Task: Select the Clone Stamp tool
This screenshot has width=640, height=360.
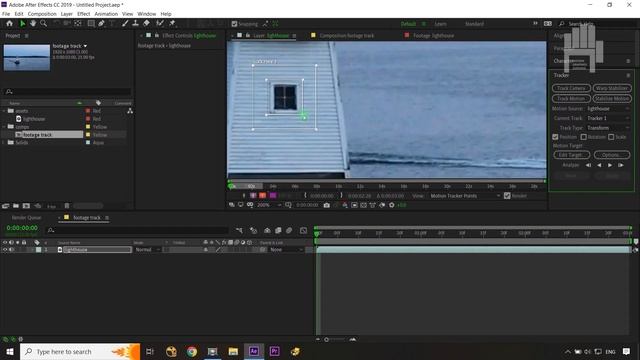Action: point(136,24)
